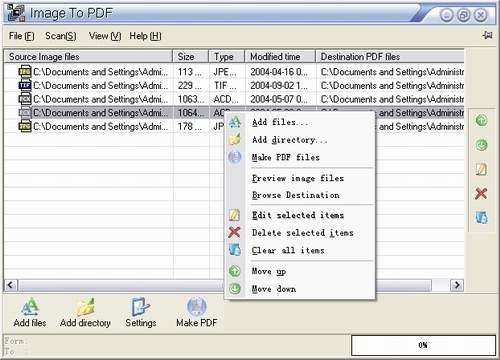Viewport: 500px width, 360px height.
Task: Click the 229 size cell
Action: 190,85
